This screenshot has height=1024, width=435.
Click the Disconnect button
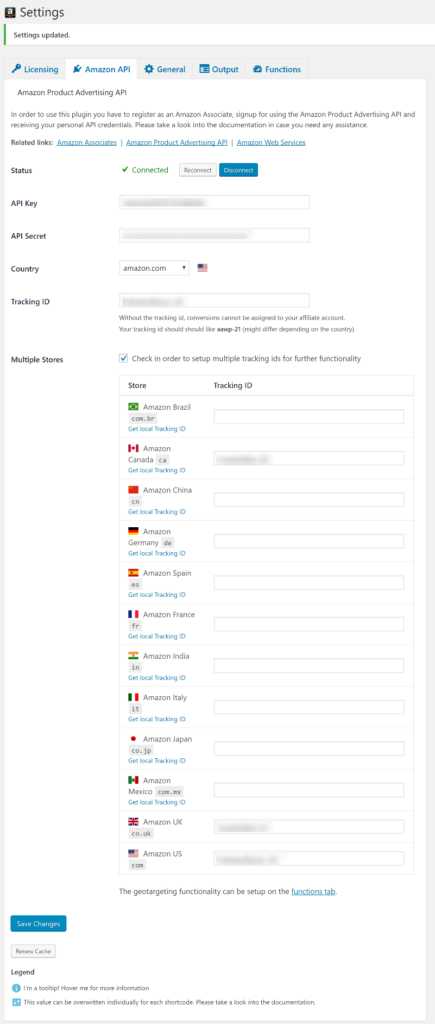(x=238, y=170)
